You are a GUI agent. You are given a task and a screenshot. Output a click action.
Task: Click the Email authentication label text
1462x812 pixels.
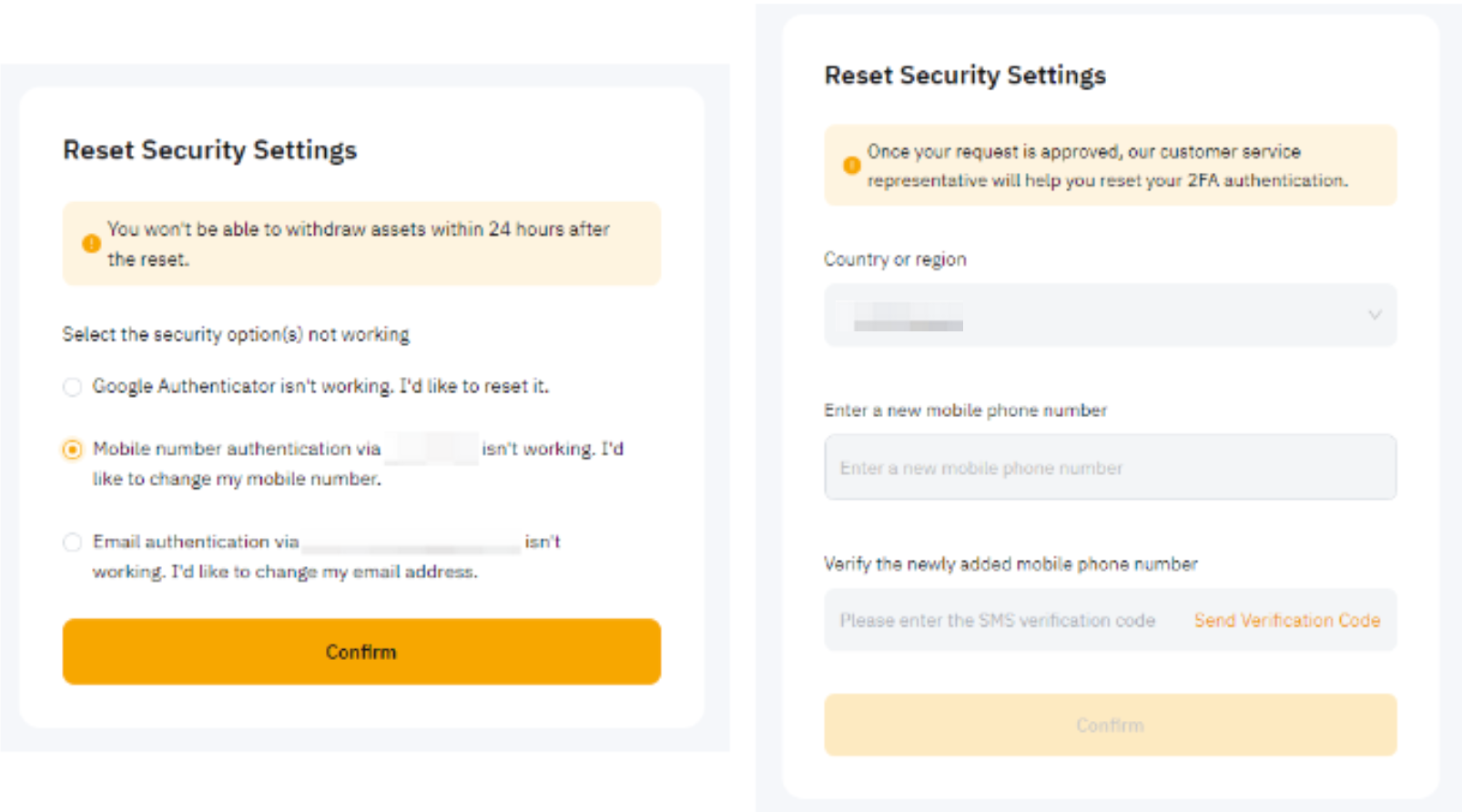pos(196,543)
